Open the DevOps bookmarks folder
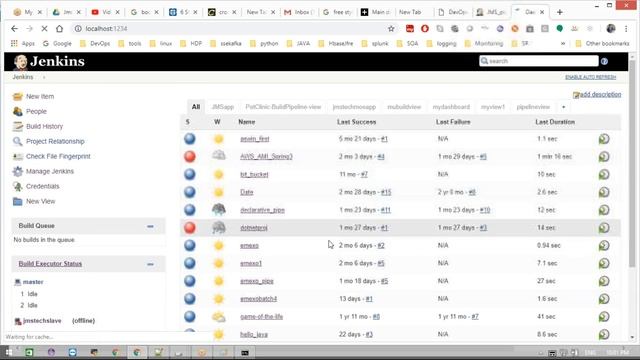The width and height of the screenshot is (640, 360). point(96,43)
